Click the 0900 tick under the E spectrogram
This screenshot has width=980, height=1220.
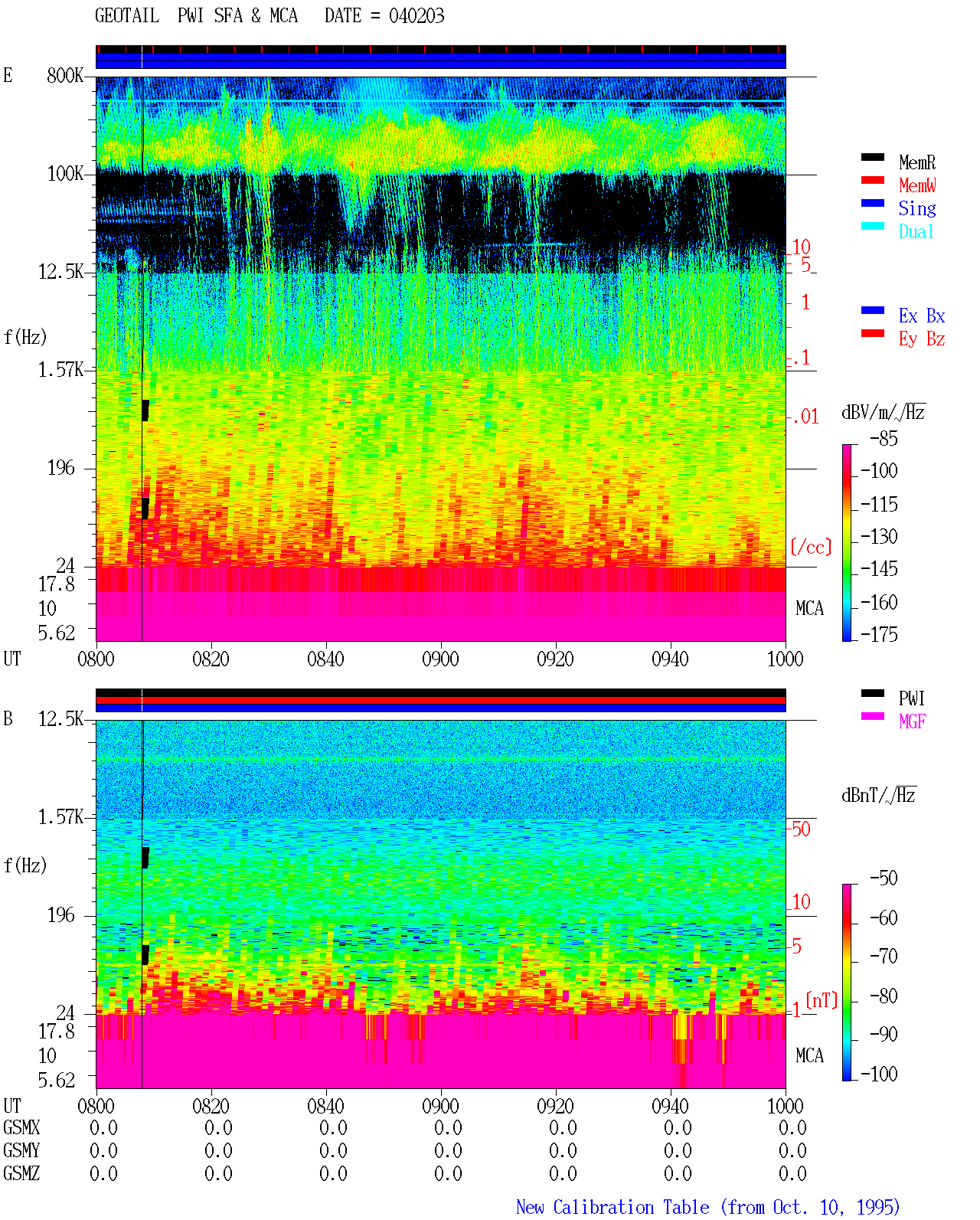(440, 659)
